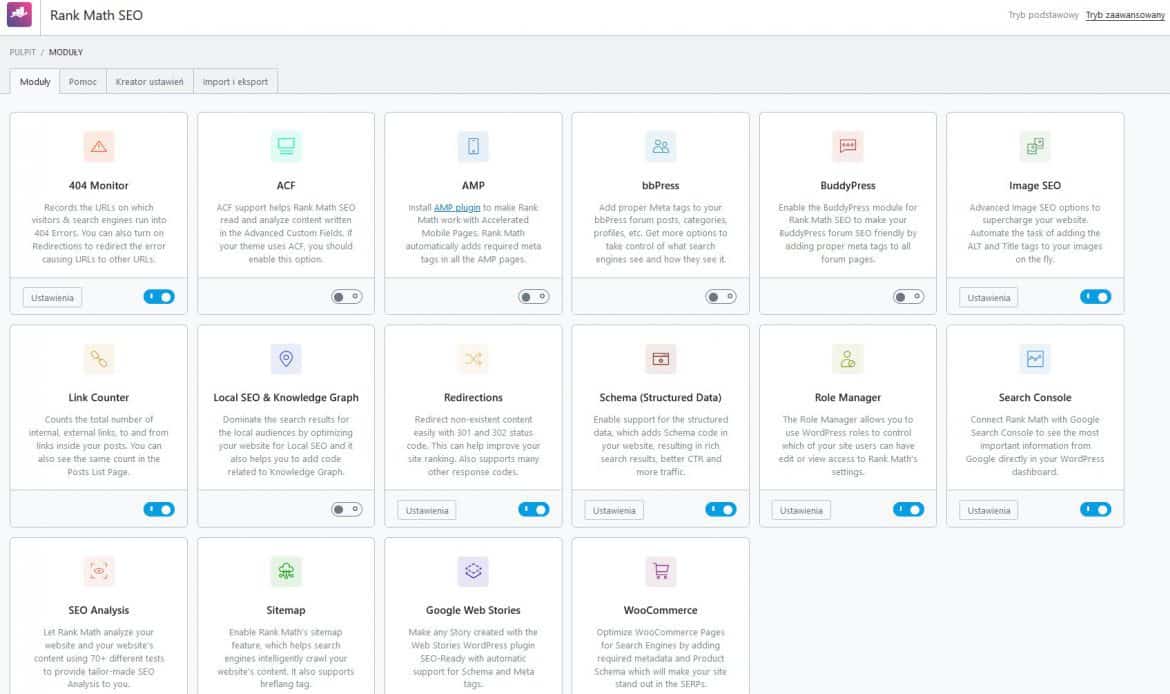The image size is (1170, 694).
Task: Click the Local SEO & Knowledge Graph title
Action: [286, 397]
